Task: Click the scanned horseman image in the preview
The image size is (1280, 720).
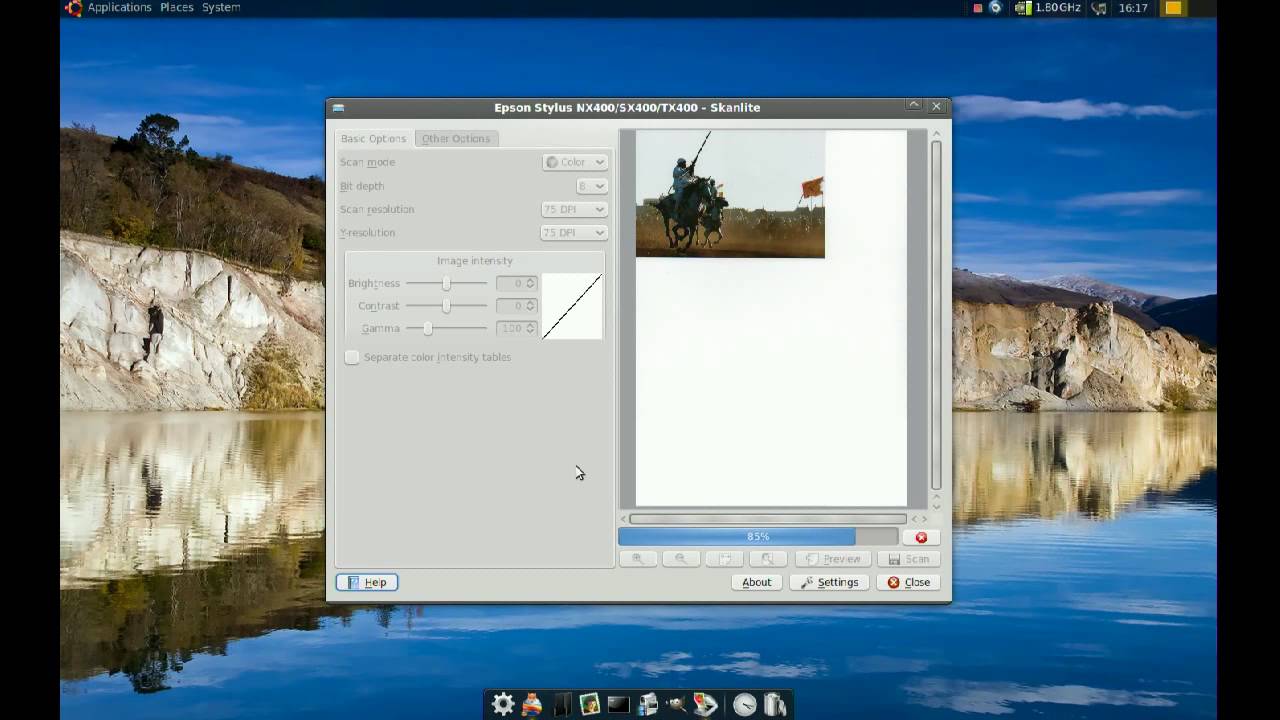Action: click(x=730, y=194)
